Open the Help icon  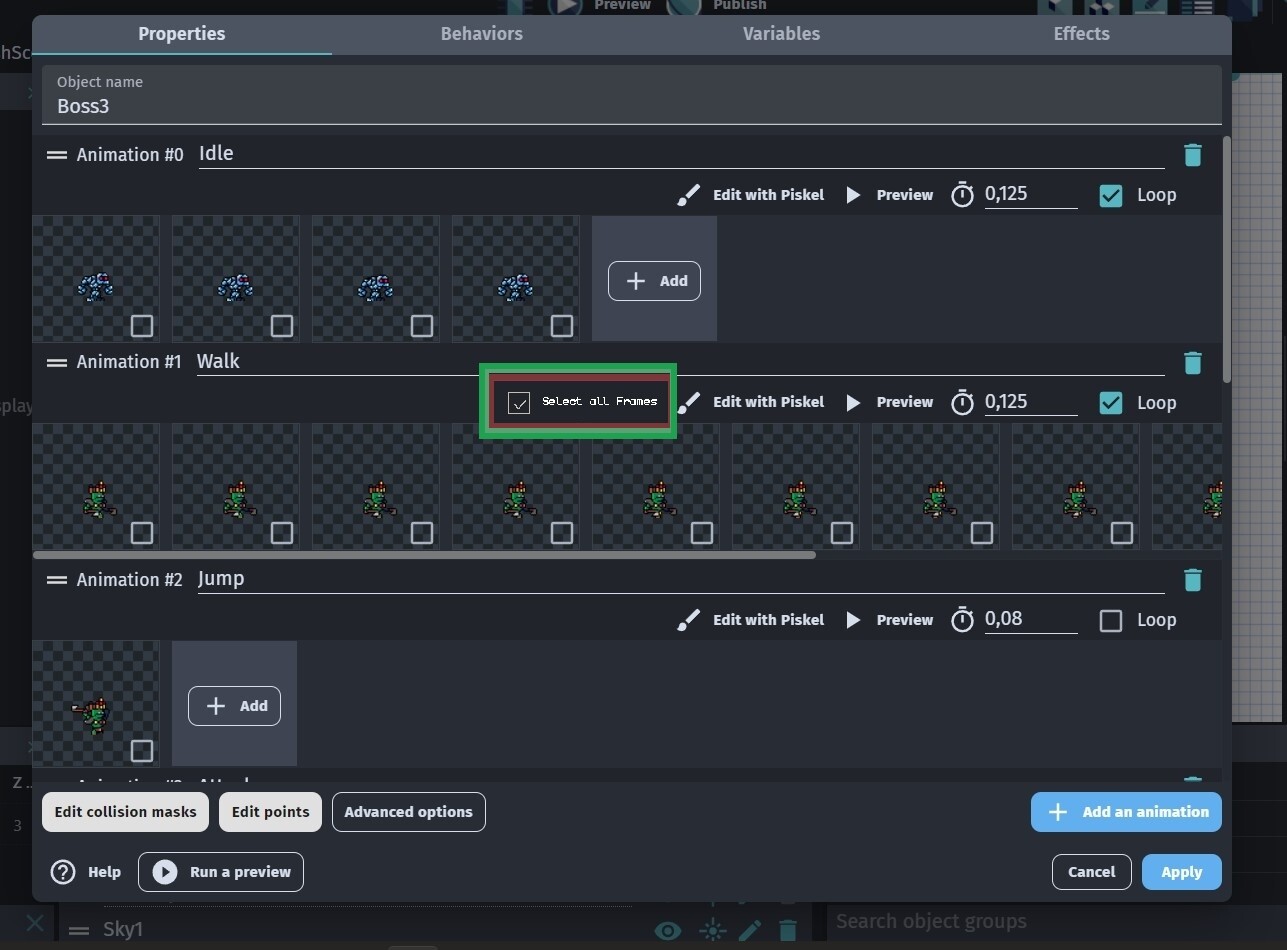[x=62, y=872]
